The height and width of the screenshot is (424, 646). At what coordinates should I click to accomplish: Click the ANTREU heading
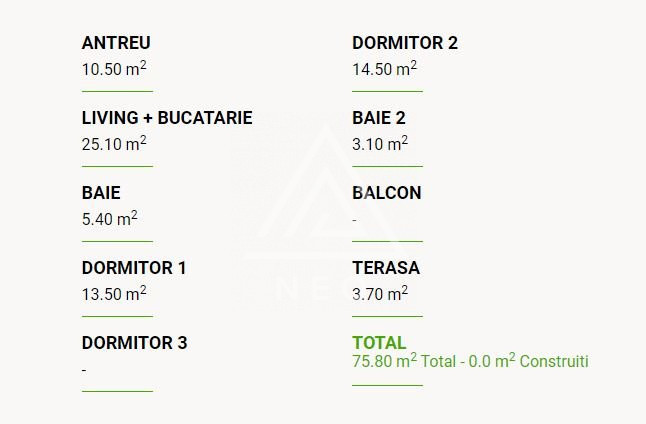tap(116, 43)
